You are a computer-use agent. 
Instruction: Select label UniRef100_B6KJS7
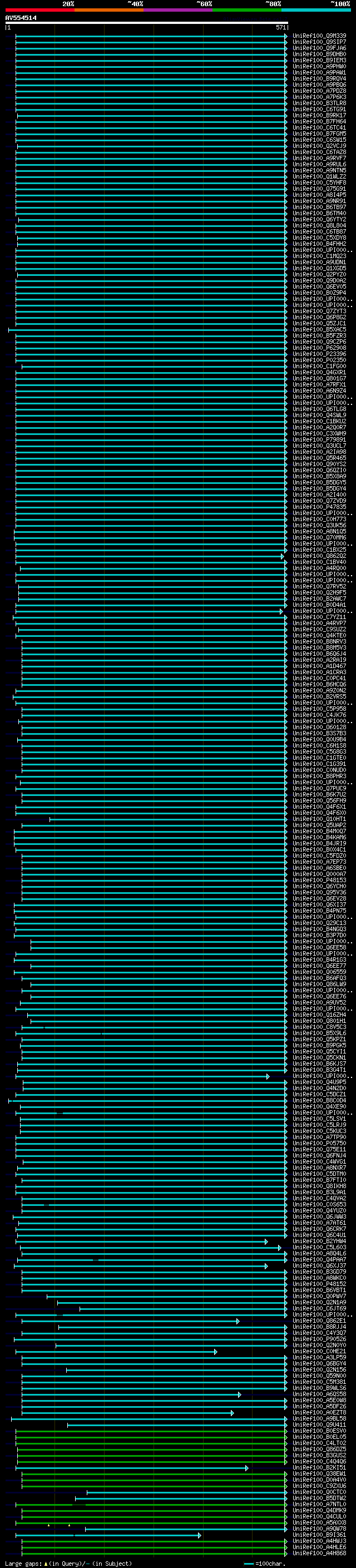[x=319, y=1064]
